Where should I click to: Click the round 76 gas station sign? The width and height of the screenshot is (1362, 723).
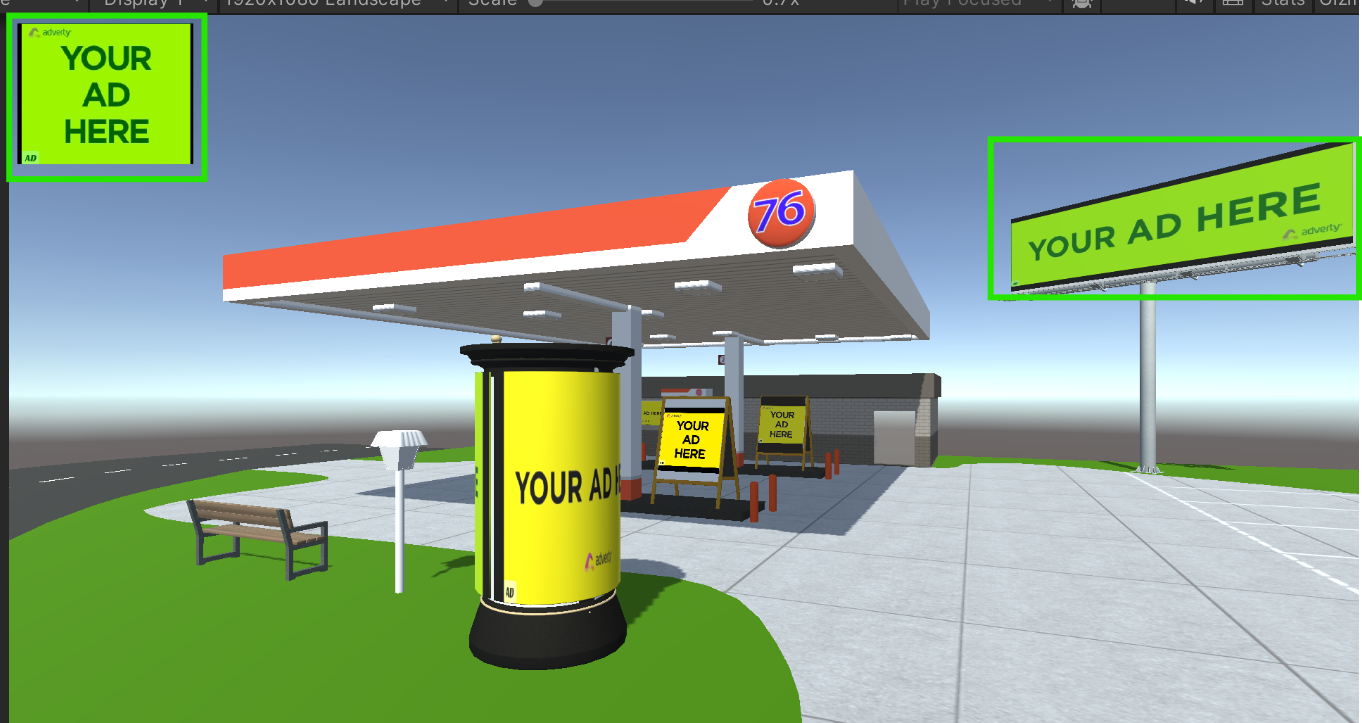780,211
